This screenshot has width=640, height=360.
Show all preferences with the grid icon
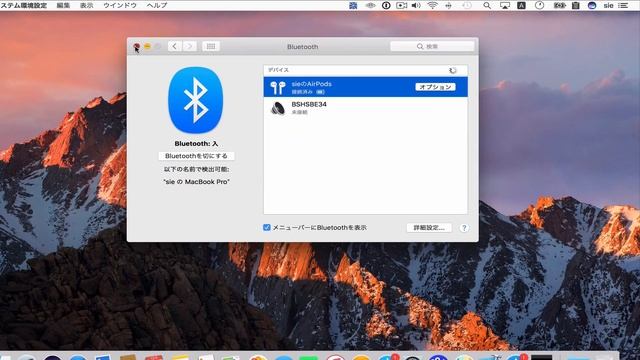tap(211, 47)
